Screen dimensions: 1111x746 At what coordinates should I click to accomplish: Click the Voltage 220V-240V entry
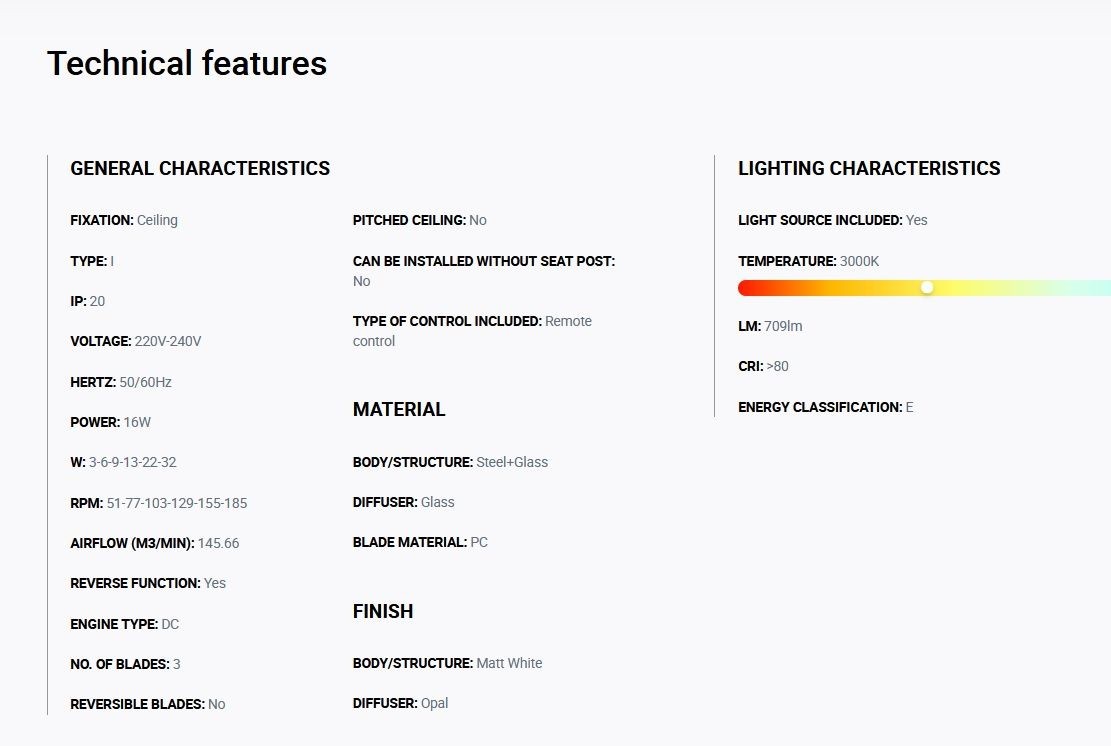pyautogui.click(x=135, y=341)
